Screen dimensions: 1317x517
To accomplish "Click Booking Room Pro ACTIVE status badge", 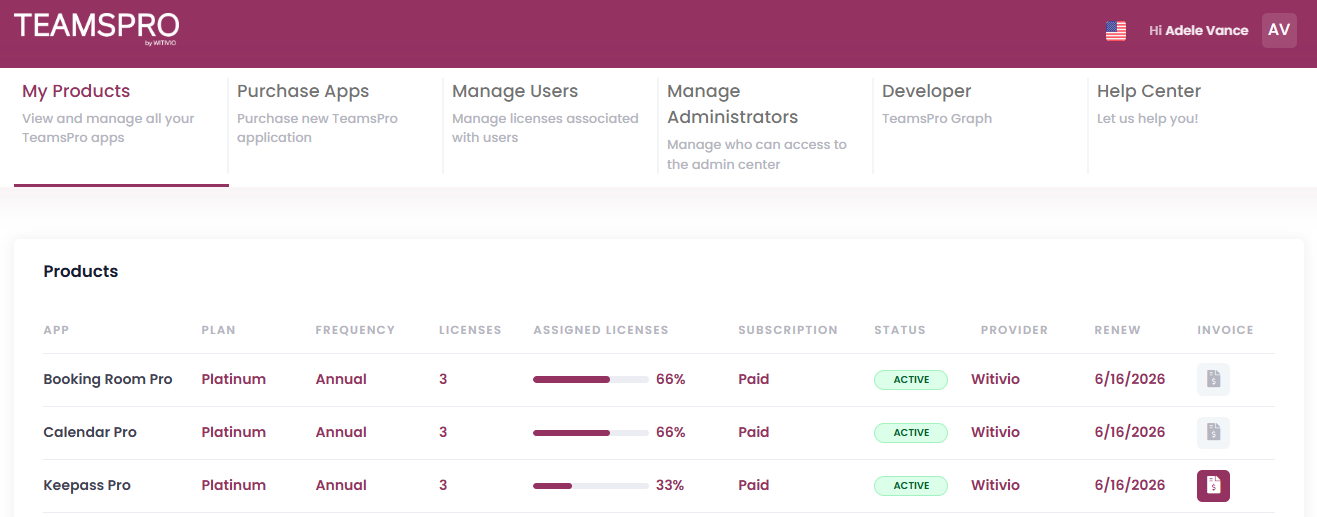I will [x=910, y=380].
